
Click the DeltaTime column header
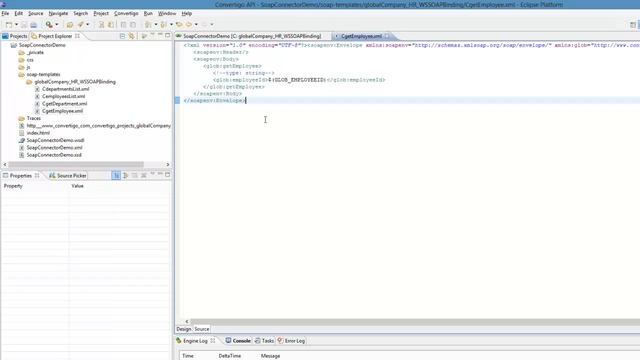pos(230,356)
